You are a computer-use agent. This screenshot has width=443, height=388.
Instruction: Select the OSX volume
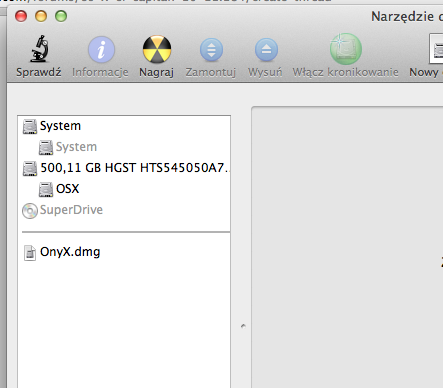[x=124, y=189]
